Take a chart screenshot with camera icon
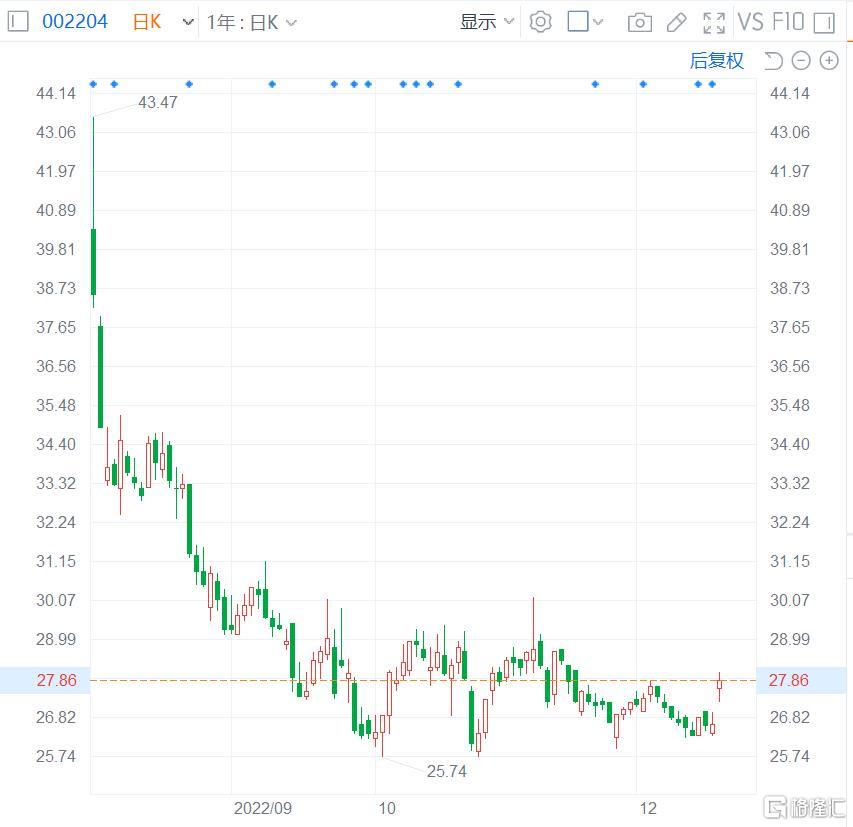The width and height of the screenshot is (853, 827). click(x=640, y=23)
